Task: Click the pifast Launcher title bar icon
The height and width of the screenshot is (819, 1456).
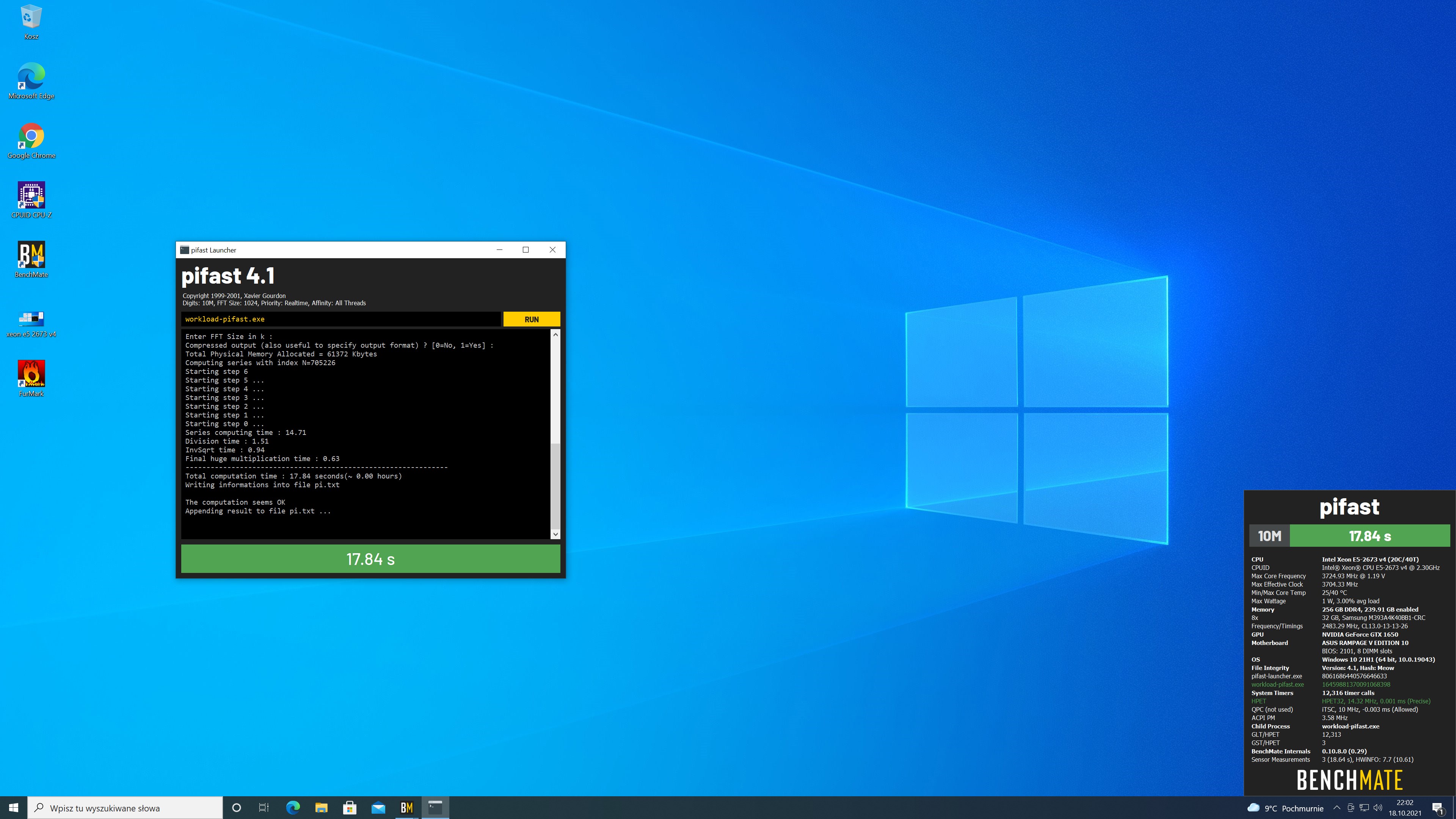Action: coord(184,250)
